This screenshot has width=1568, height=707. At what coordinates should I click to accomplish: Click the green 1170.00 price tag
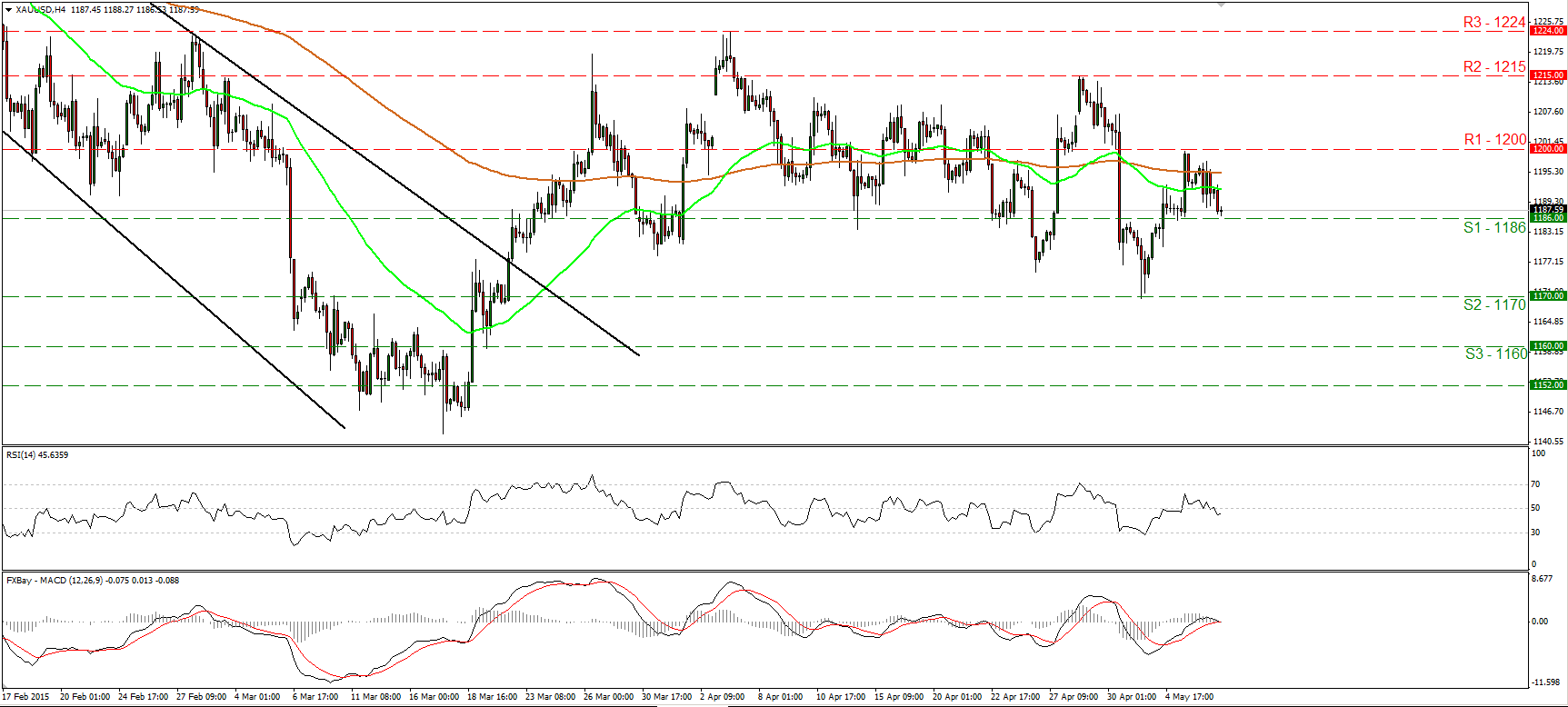pyautogui.click(x=1549, y=296)
